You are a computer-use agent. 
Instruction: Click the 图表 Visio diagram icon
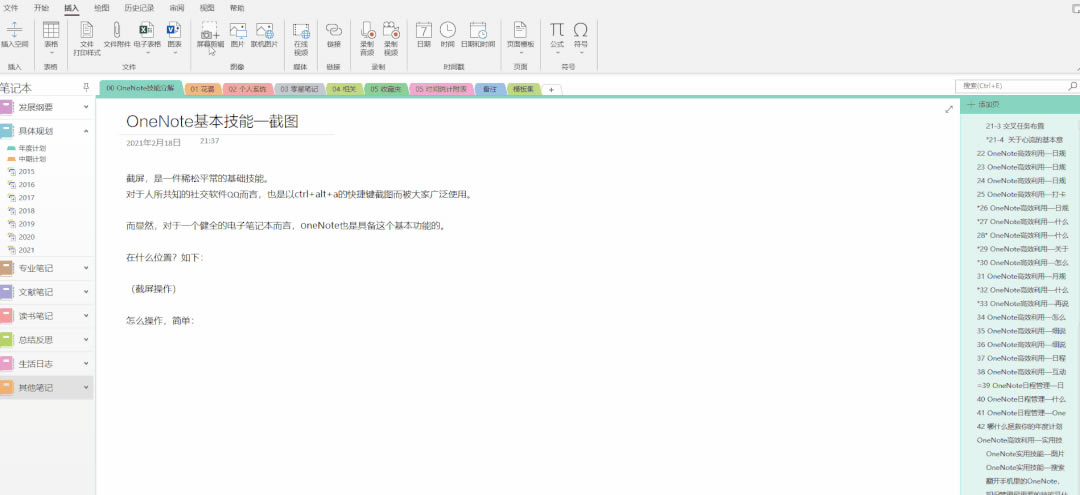[x=174, y=30]
